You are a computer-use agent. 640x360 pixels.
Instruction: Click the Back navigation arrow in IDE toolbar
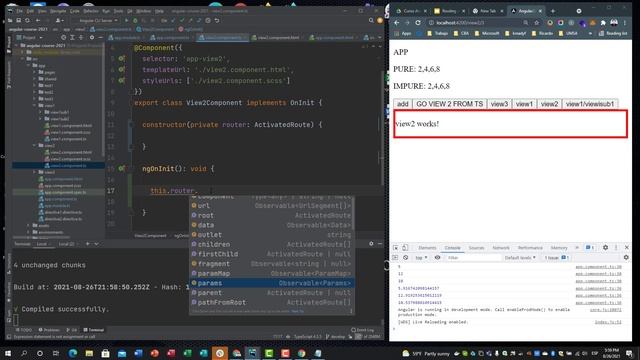[x=38, y=20]
